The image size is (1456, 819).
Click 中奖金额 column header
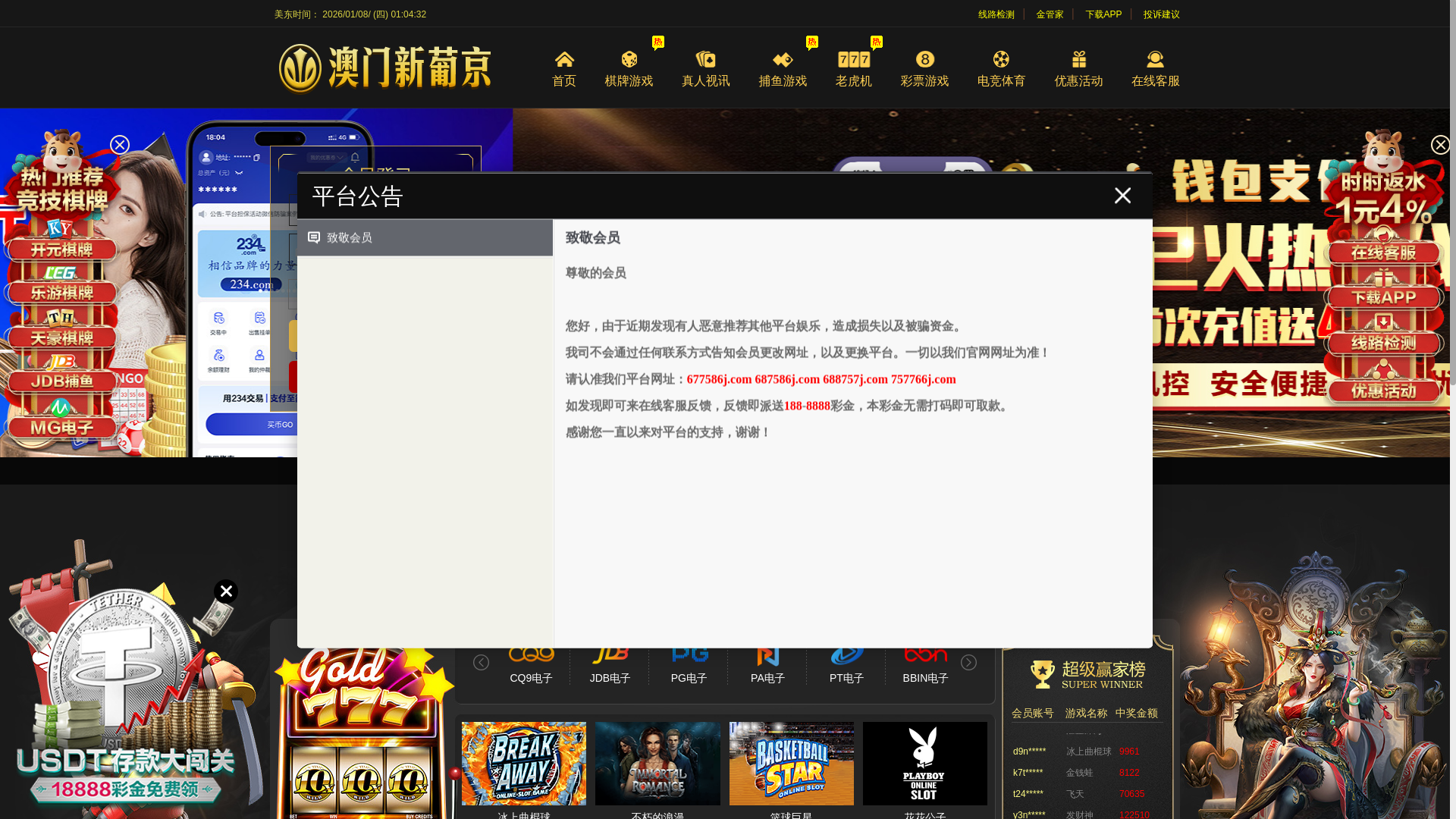pos(1136,714)
